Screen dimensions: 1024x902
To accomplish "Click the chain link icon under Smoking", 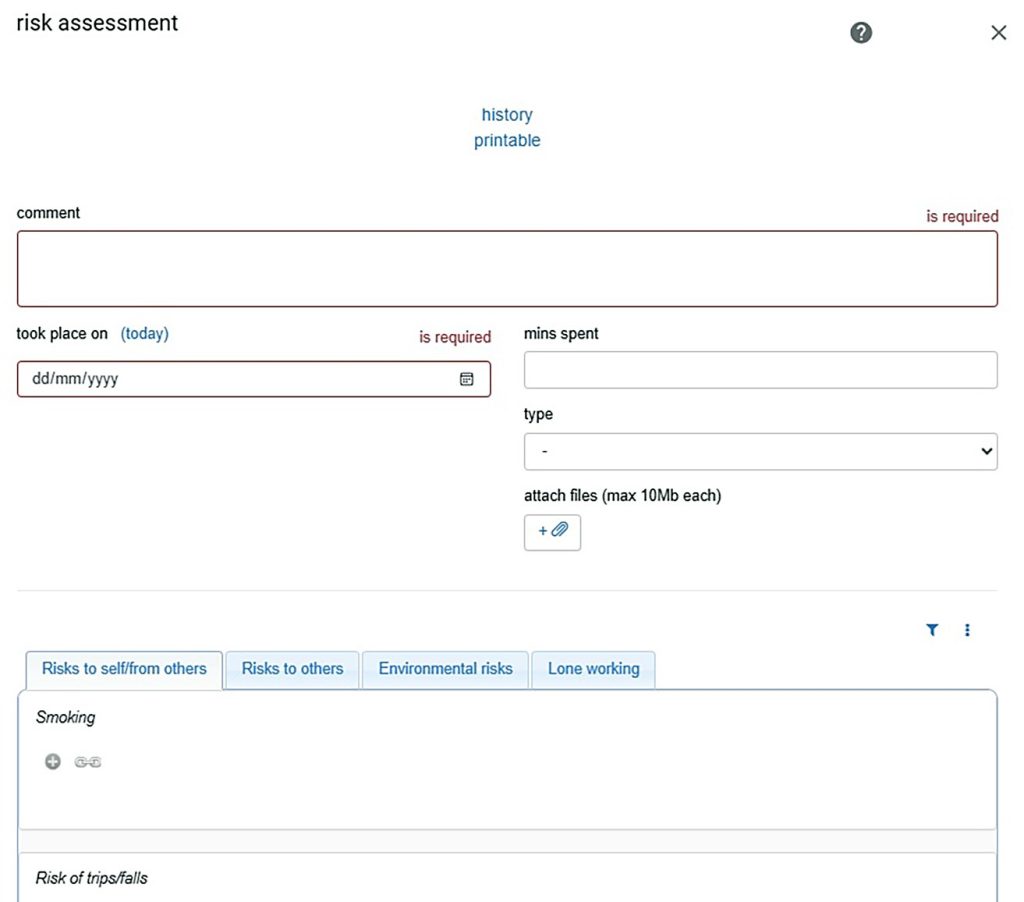I will coord(88,762).
